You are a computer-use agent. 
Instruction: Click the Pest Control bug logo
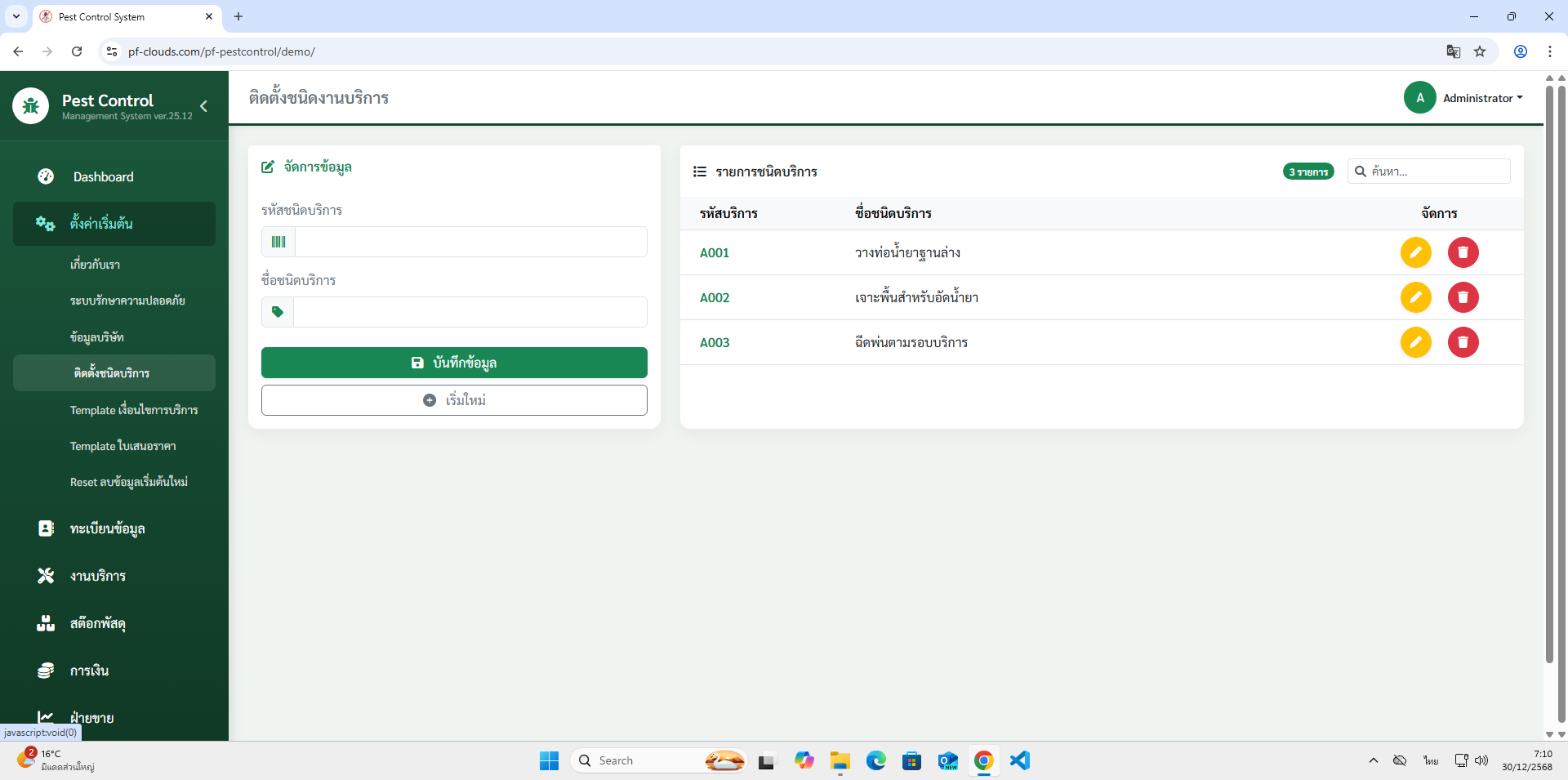pos(31,106)
